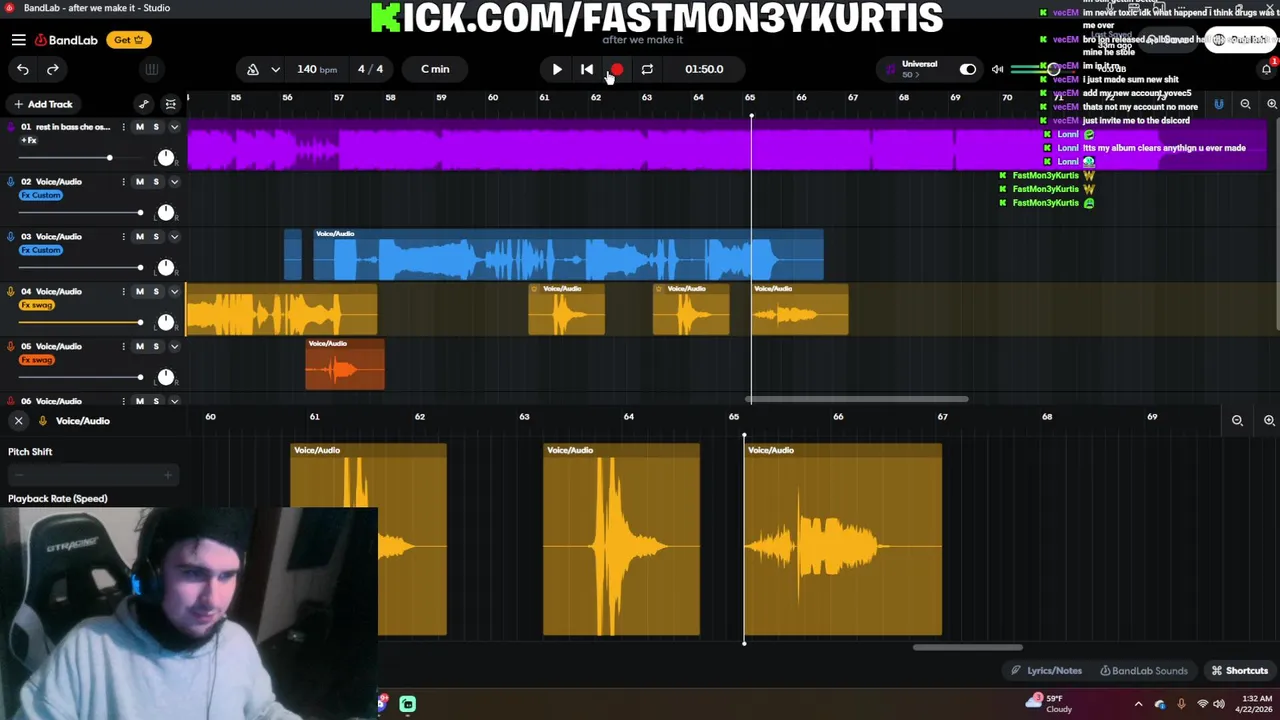The height and width of the screenshot is (720, 1280).
Task: Click the microphone icon of track 02
Action: pos(11,182)
